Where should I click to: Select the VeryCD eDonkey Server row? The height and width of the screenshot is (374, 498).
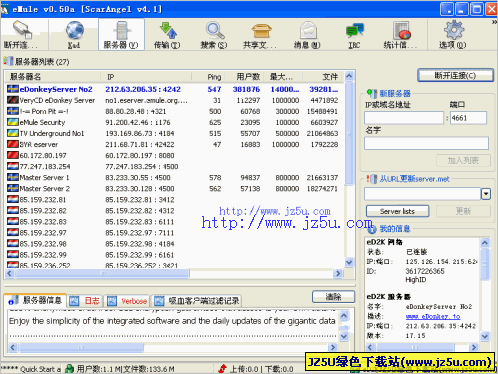(x=174, y=100)
